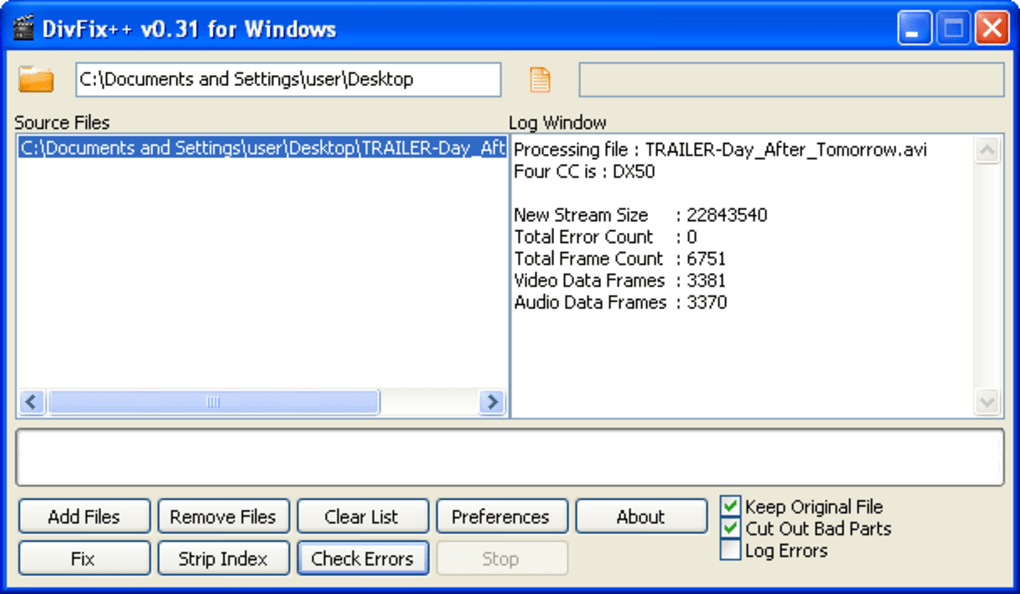1020x594 pixels.
Task: Toggle Keep Original File checkbox
Action: coord(730,506)
